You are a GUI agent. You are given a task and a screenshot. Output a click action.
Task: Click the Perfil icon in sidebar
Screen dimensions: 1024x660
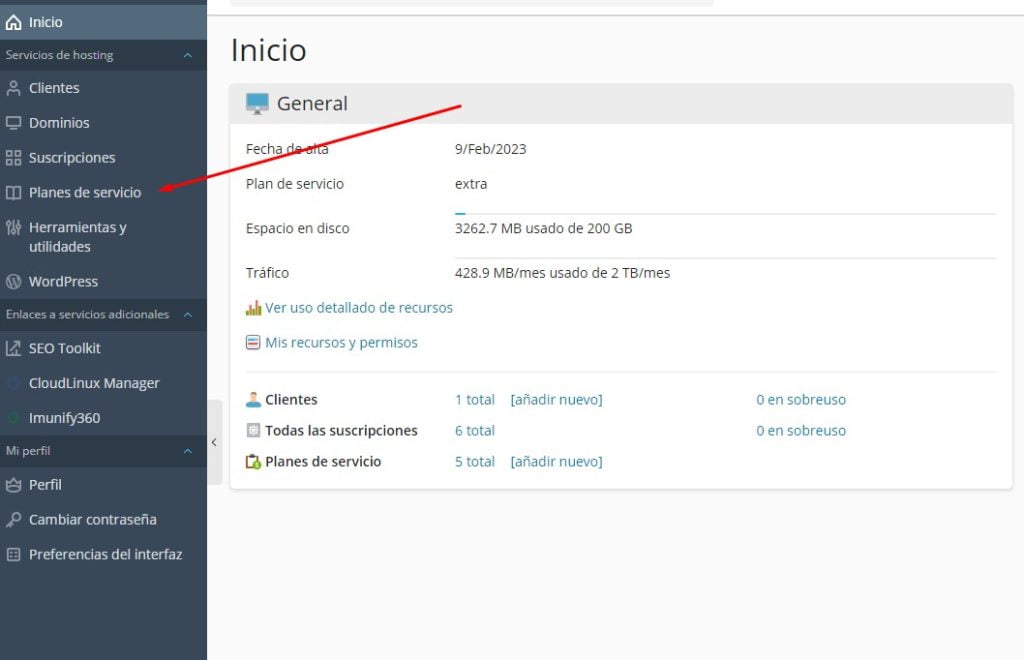(x=13, y=485)
